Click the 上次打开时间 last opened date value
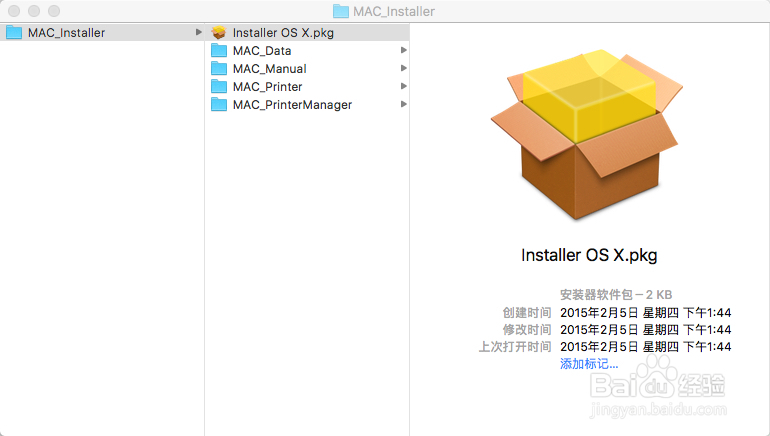770x436 pixels. click(646, 347)
